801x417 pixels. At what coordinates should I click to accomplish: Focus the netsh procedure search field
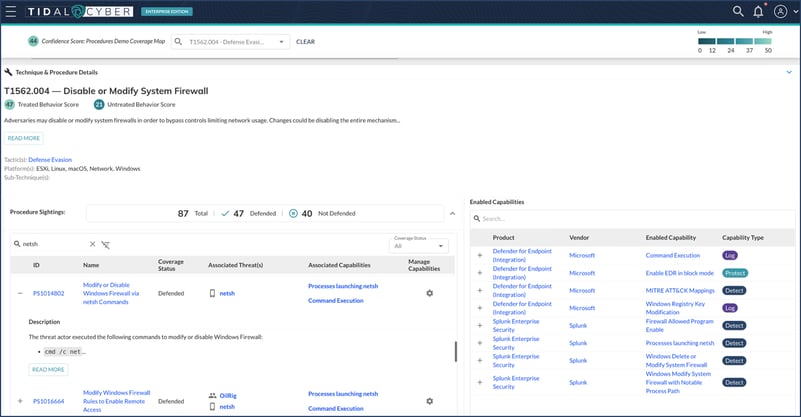point(54,244)
